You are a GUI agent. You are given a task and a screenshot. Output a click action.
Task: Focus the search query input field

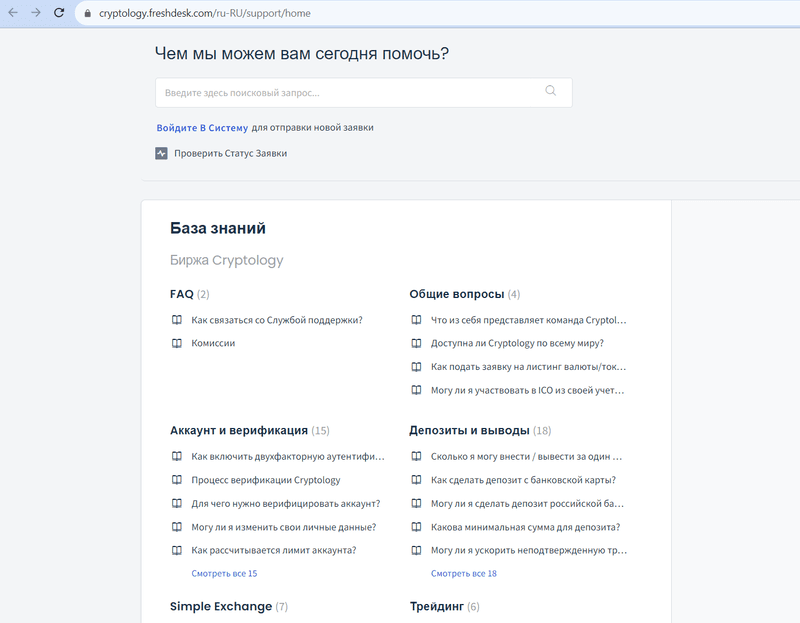point(364,92)
